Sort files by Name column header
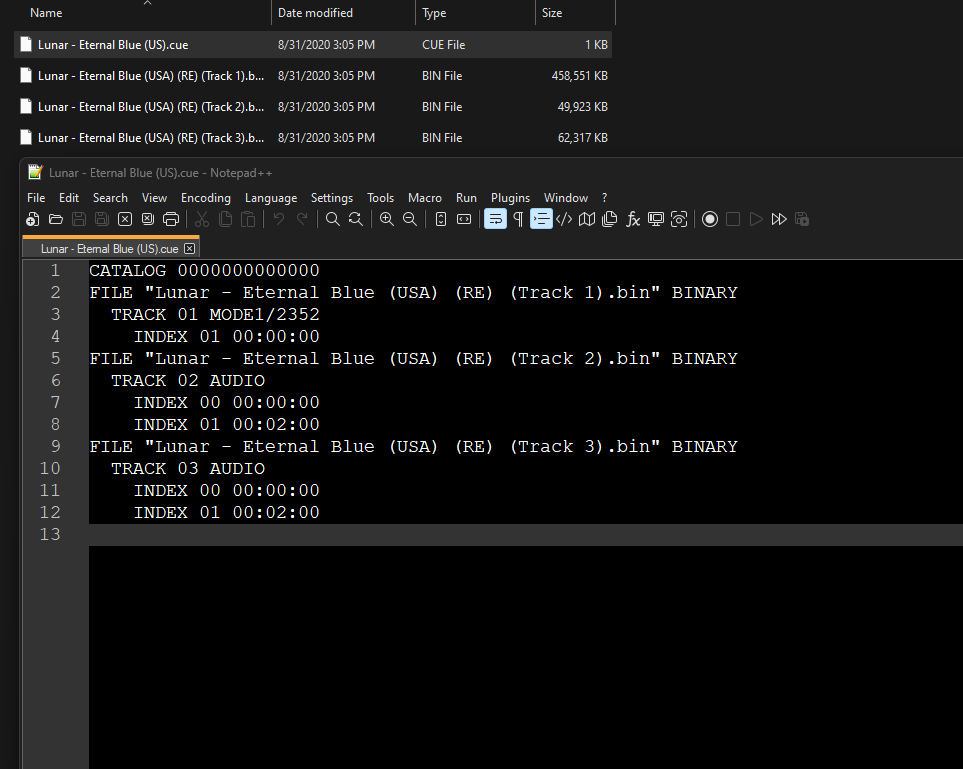 coord(46,13)
